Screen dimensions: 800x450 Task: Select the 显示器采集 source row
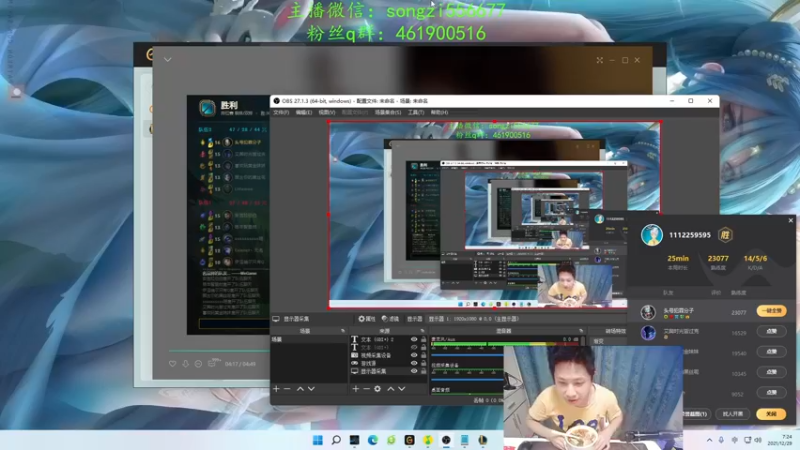point(388,371)
